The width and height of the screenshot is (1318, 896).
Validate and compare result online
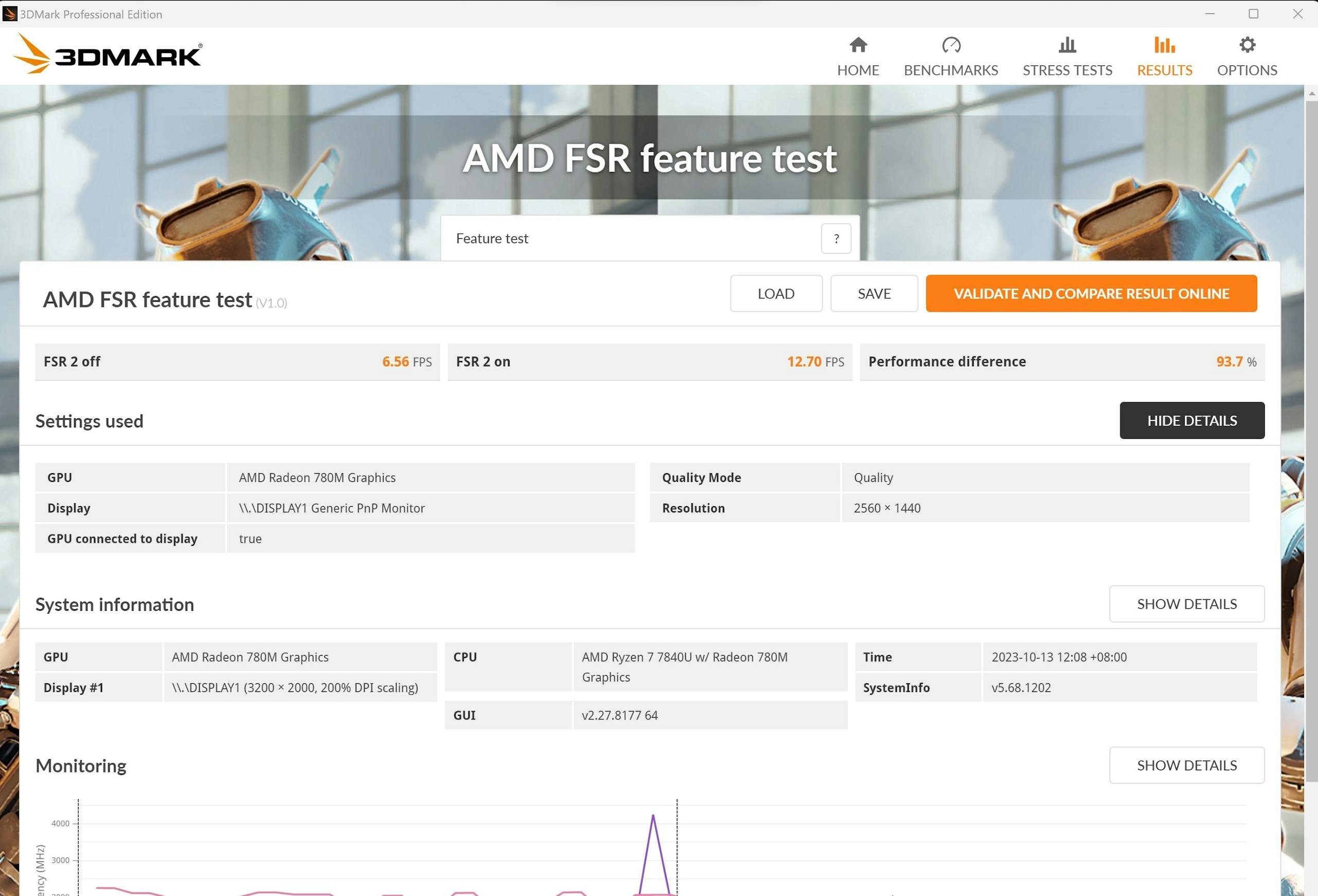click(x=1091, y=293)
